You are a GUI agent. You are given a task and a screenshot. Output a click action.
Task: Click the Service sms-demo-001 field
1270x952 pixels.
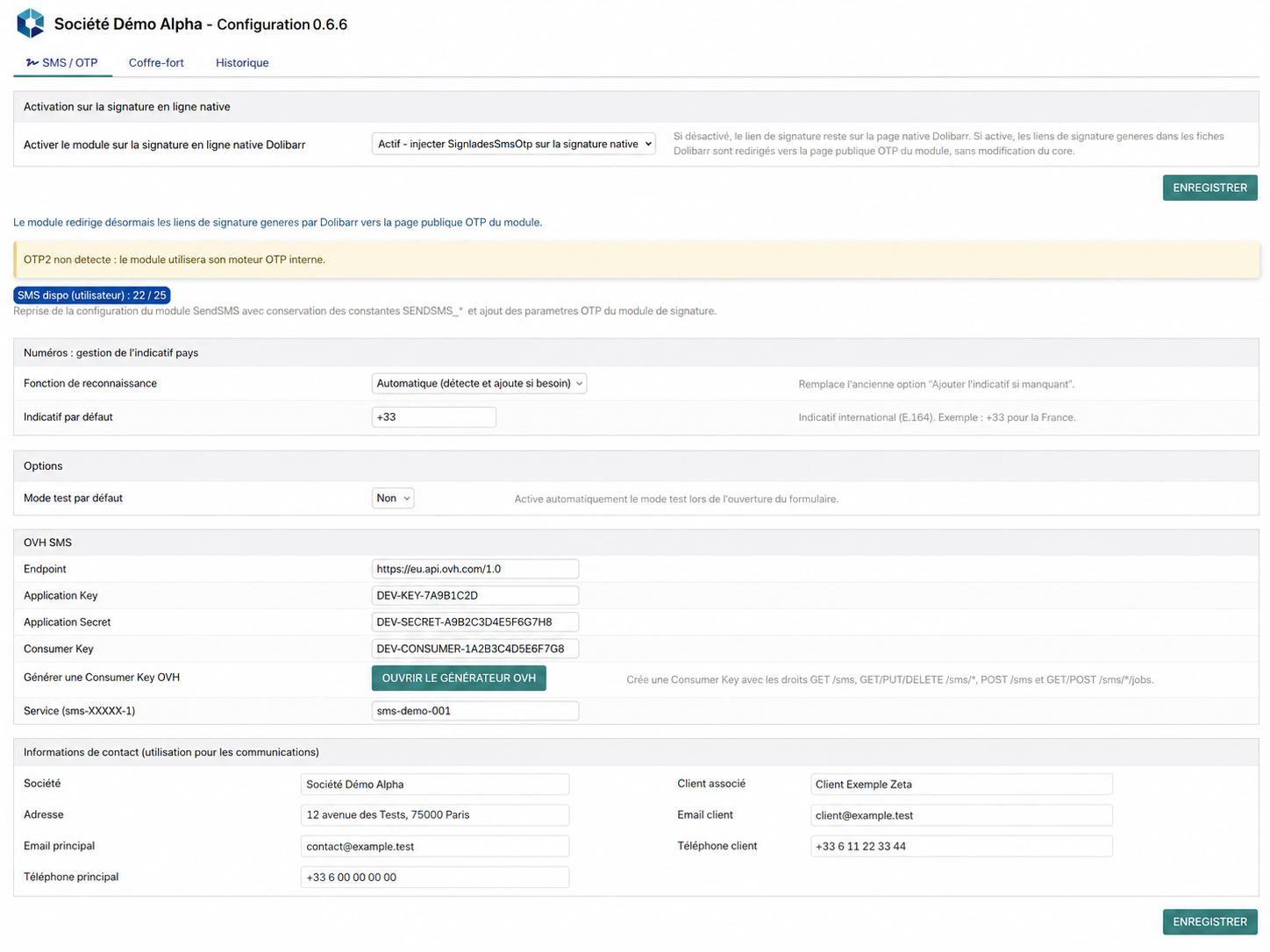(x=475, y=711)
